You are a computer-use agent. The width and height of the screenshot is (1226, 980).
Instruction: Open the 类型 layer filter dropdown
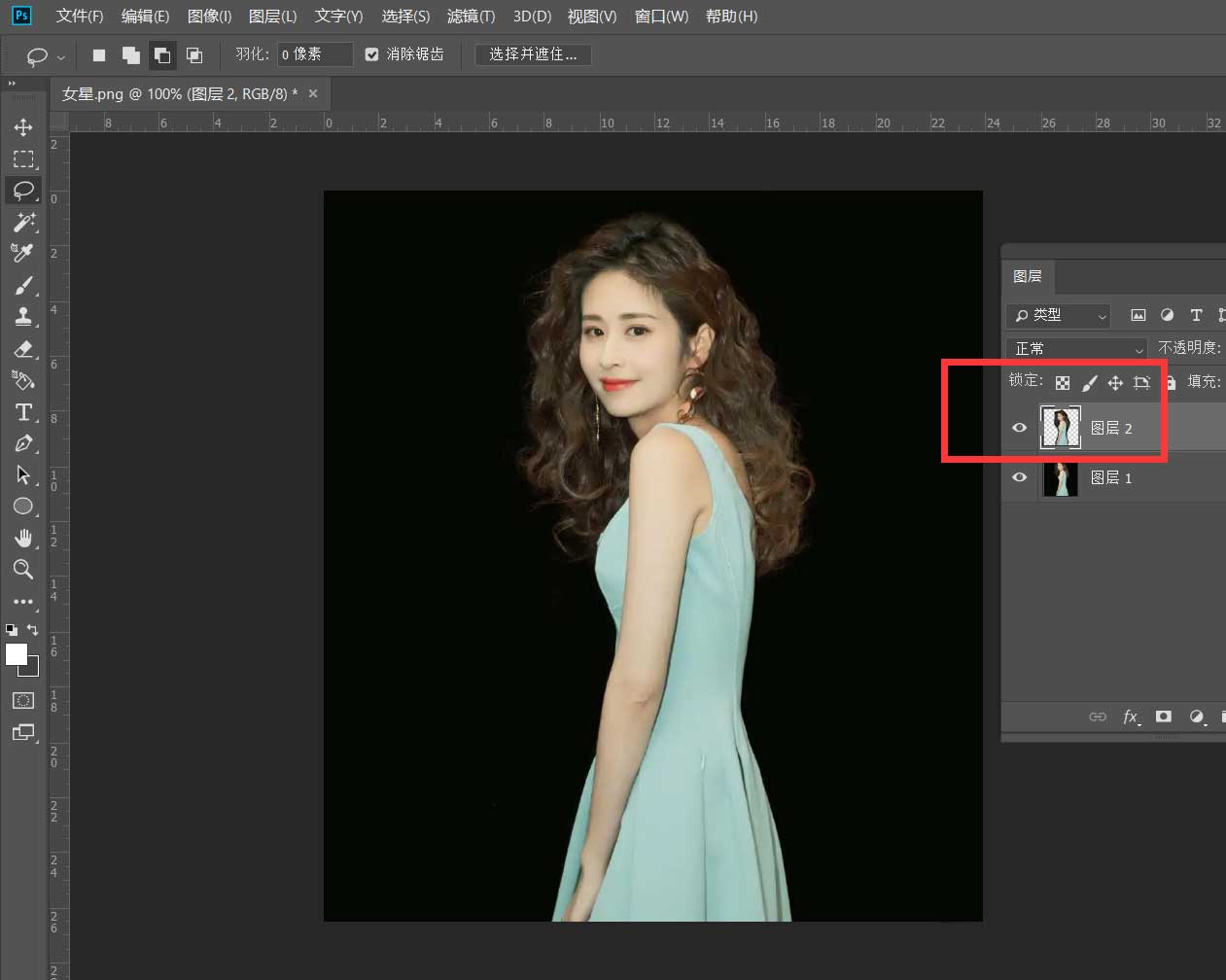pyautogui.click(x=1060, y=315)
